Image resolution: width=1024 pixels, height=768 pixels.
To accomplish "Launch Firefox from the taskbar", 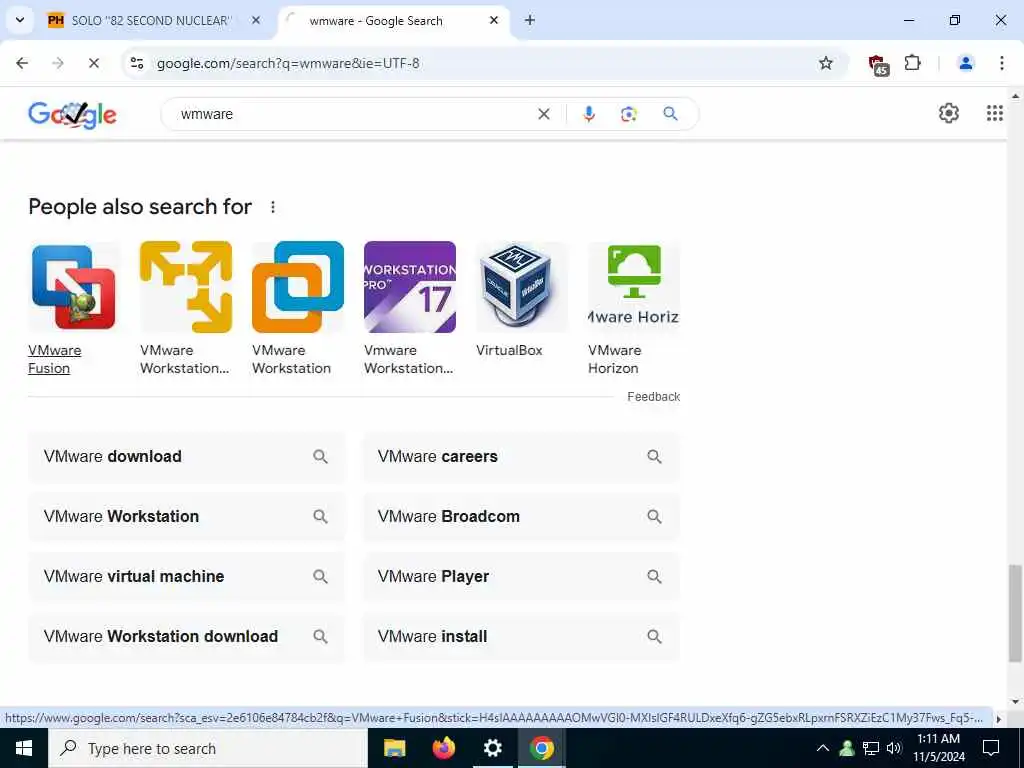I will [x=443, y=748].
